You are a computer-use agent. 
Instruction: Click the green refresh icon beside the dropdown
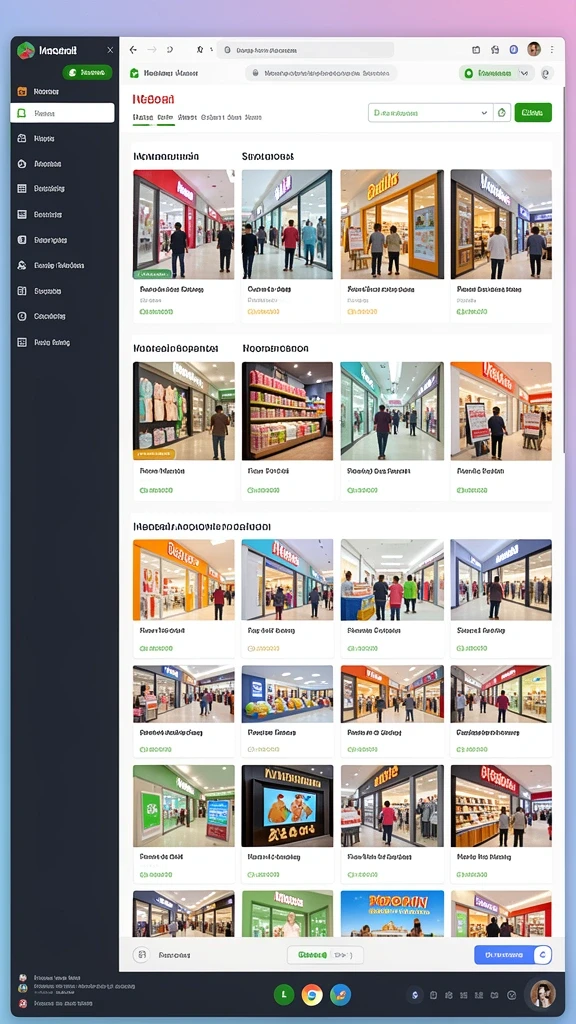point(502,113)
